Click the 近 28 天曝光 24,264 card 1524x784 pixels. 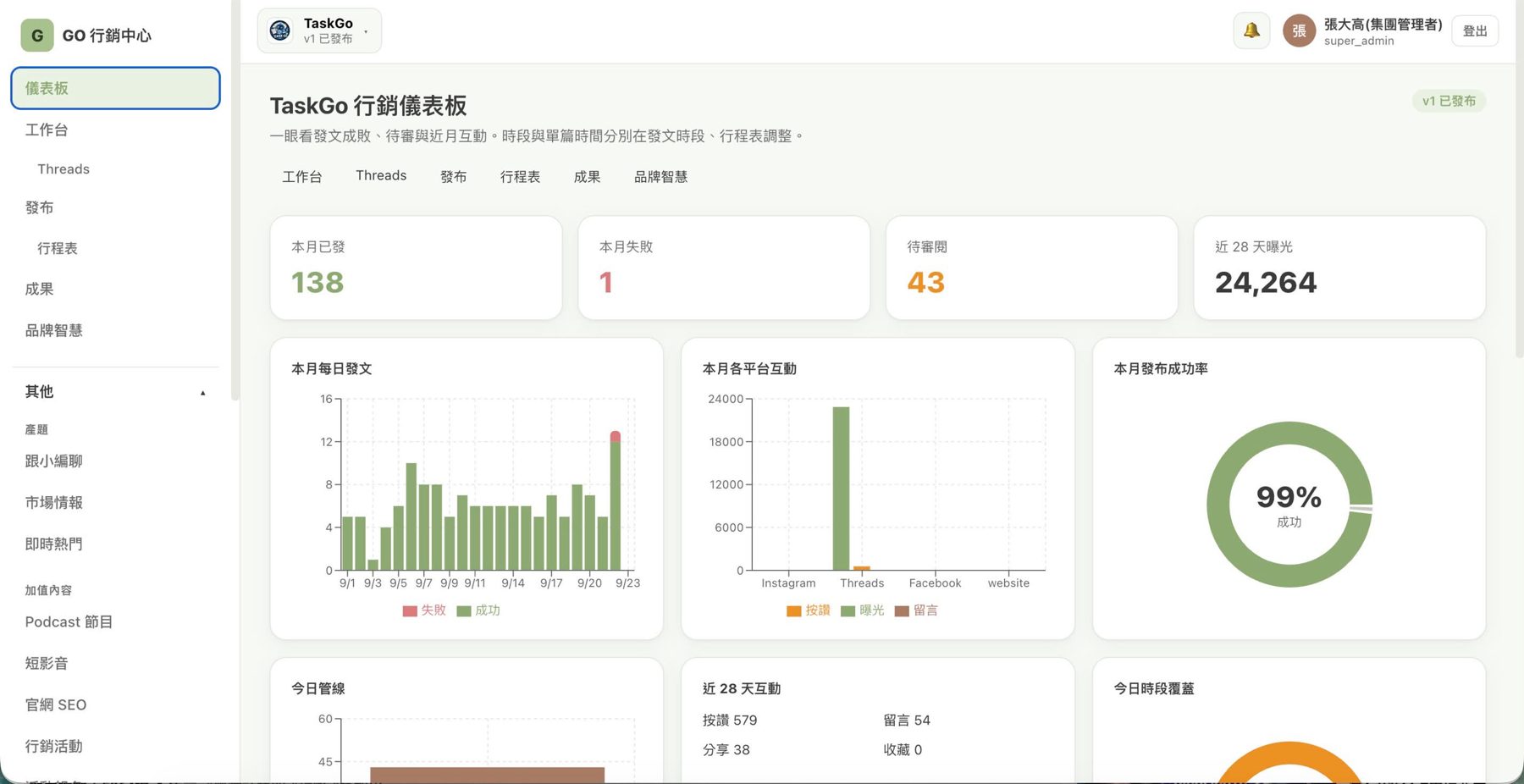[1339, 268]
